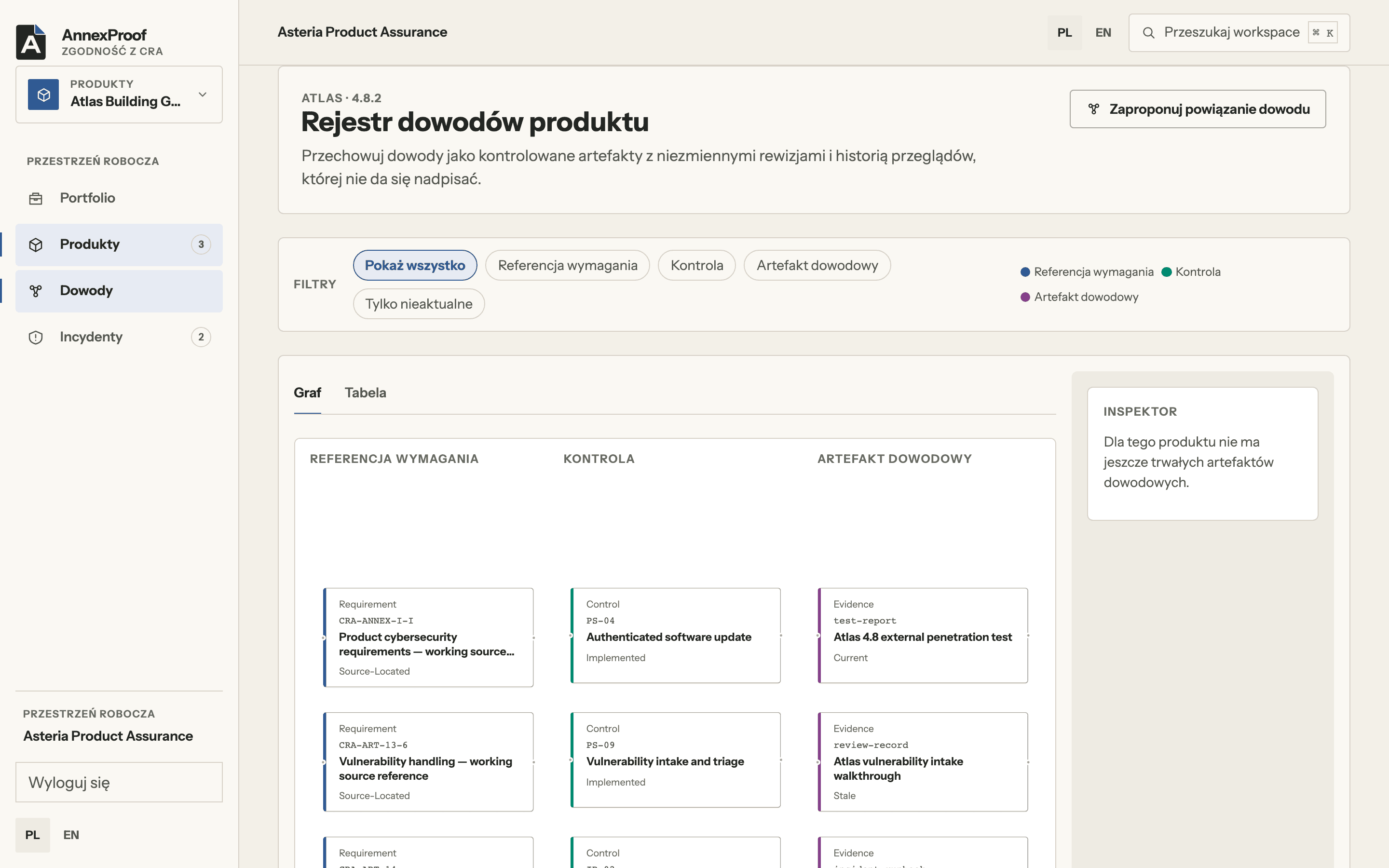This screenshot has width=1389, height=868.
Task: Click the Asteria Product Assurance header title
Action: click(362, 32)
